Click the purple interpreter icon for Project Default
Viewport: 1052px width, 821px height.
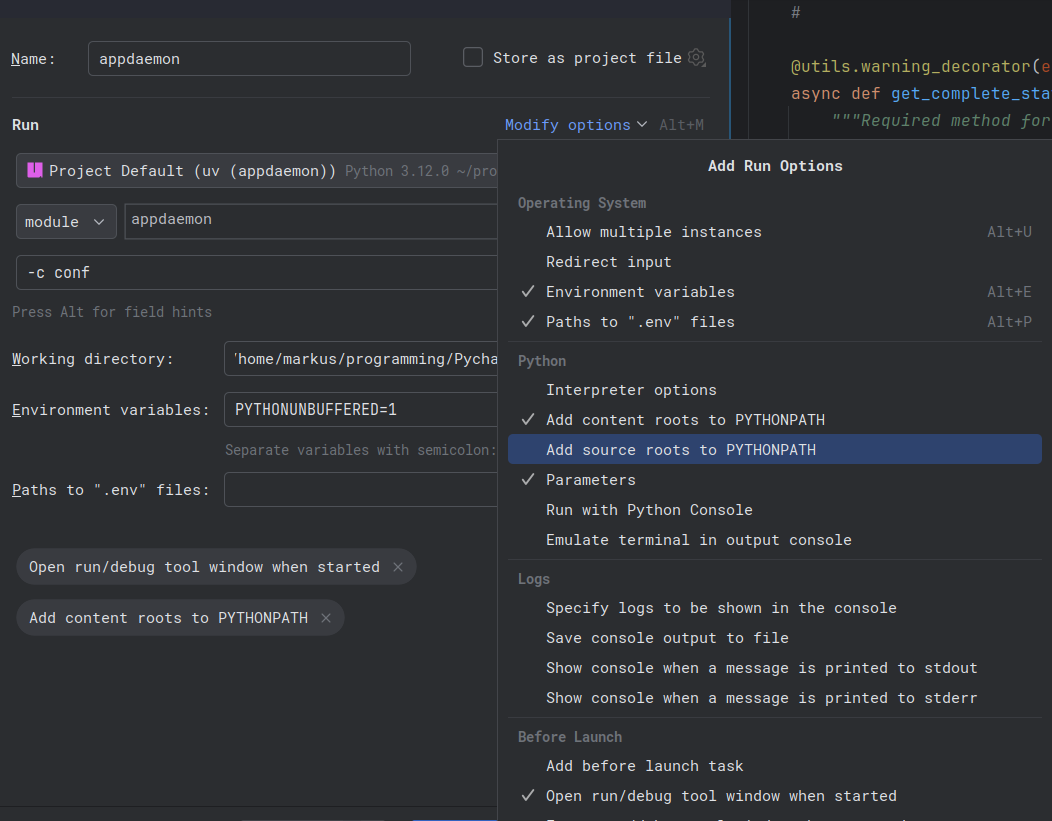[34, 170]
